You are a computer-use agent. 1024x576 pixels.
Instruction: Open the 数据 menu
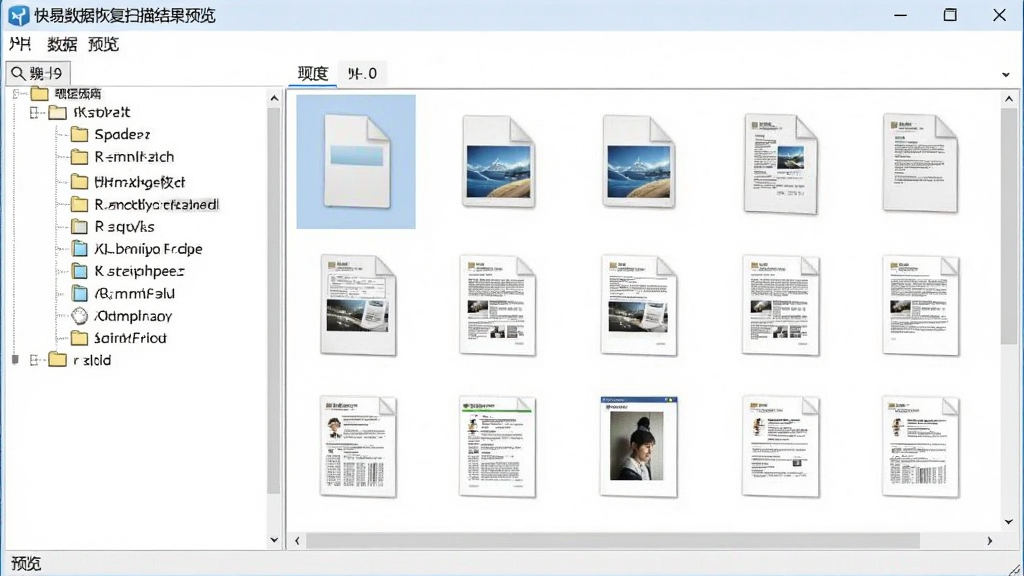62,44
